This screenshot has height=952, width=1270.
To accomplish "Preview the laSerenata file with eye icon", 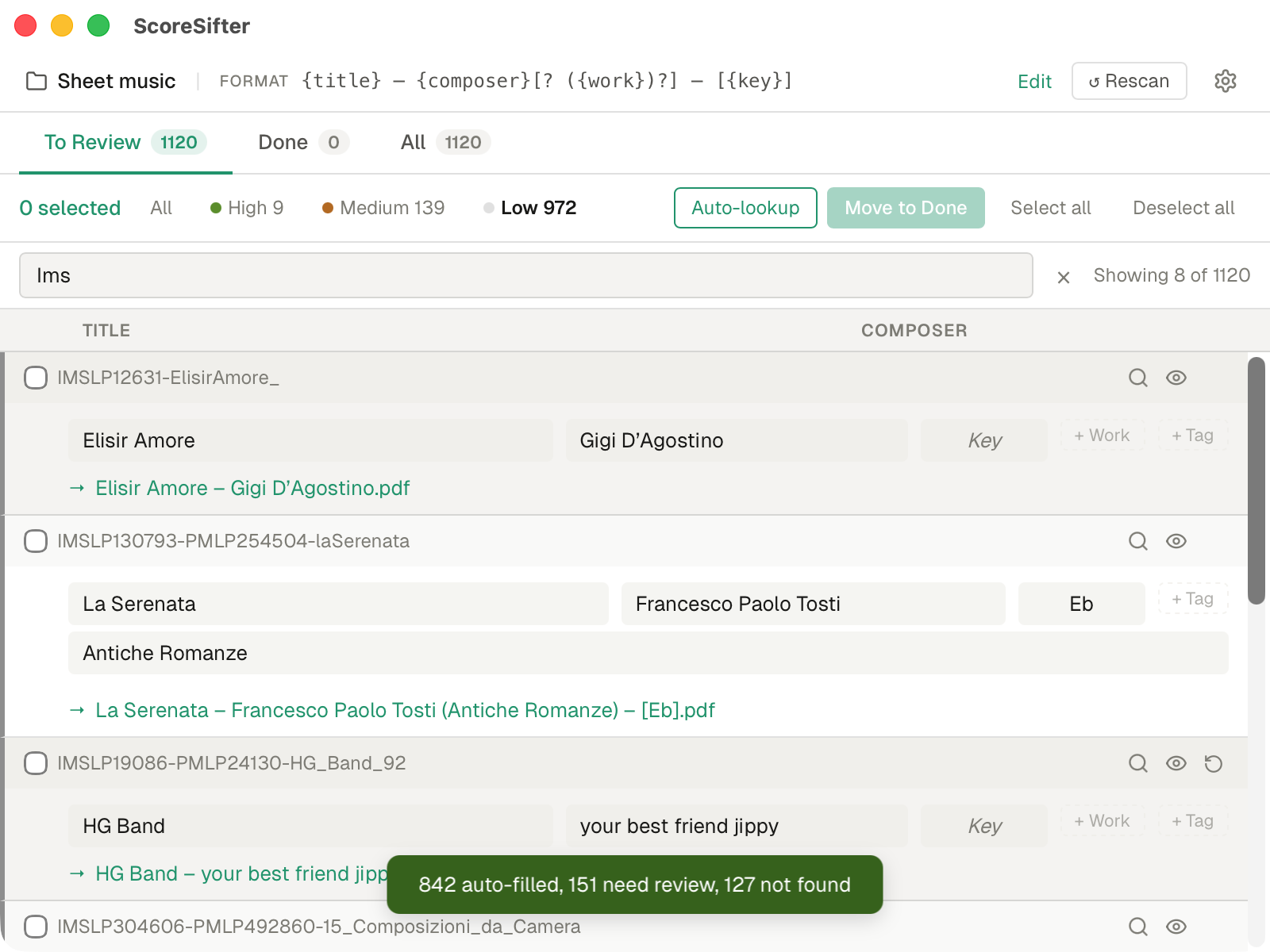I will [1176, 541].
